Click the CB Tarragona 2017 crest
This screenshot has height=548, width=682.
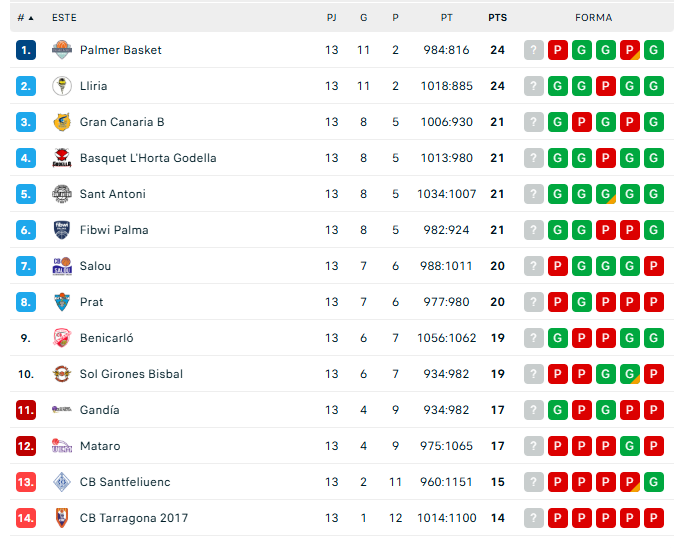point(62,518)
